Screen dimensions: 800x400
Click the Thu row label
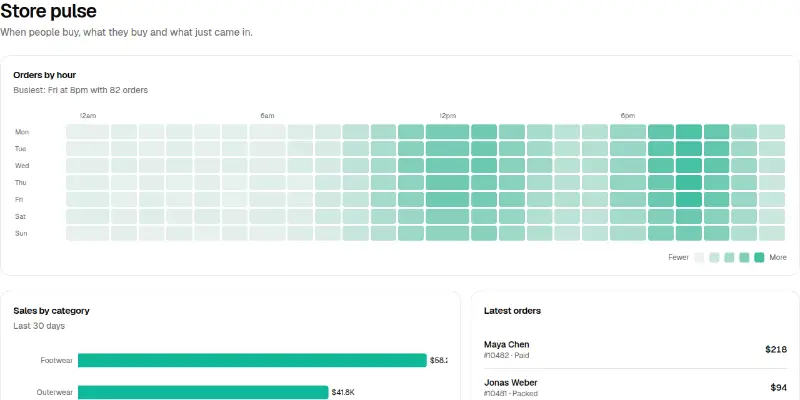21,183
